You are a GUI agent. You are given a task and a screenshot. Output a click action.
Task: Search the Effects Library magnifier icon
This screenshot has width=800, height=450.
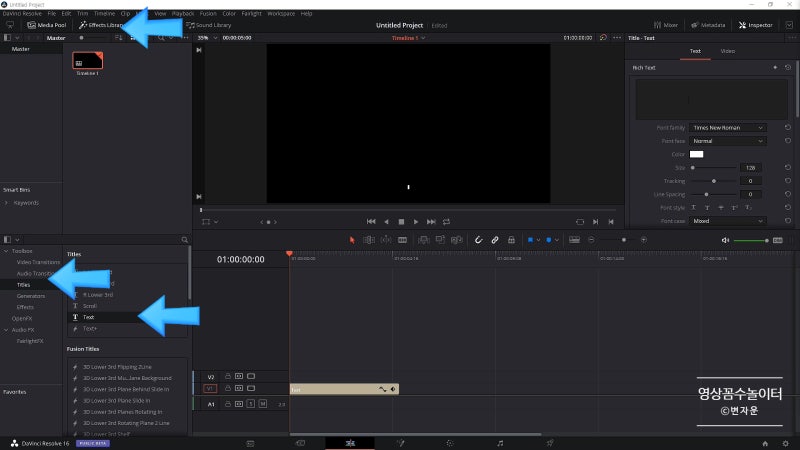coord(185,240)
